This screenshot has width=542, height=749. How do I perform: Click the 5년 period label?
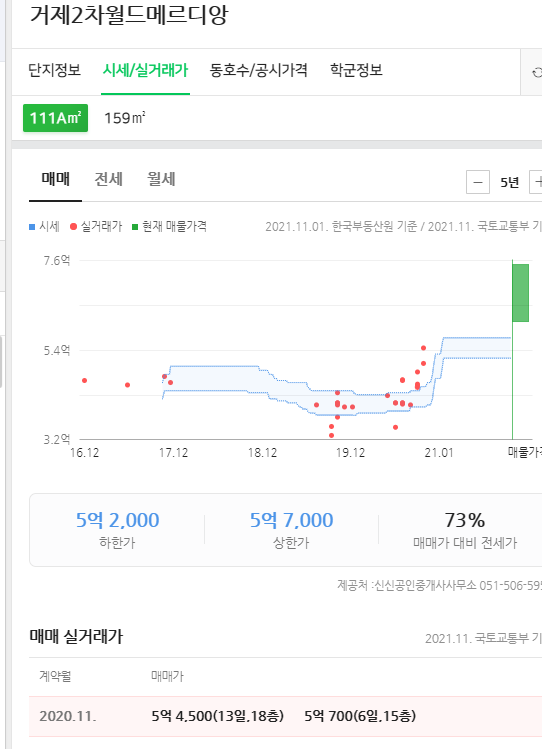point(510,182)
